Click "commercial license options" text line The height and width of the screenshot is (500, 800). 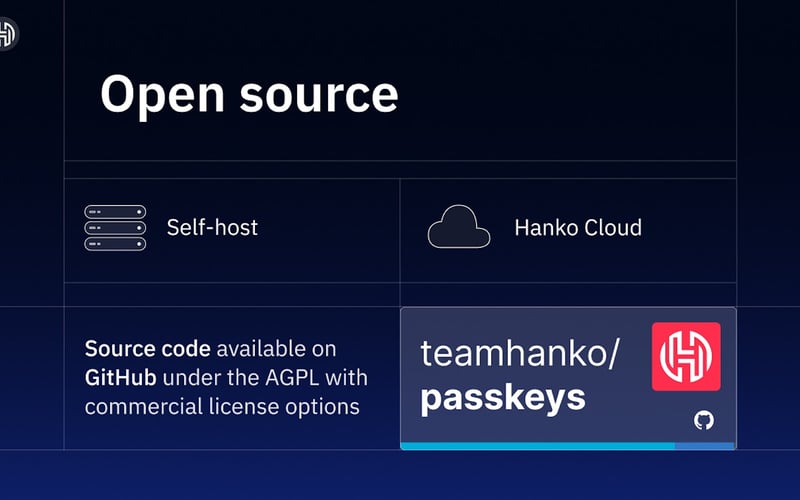click(222, 407)
